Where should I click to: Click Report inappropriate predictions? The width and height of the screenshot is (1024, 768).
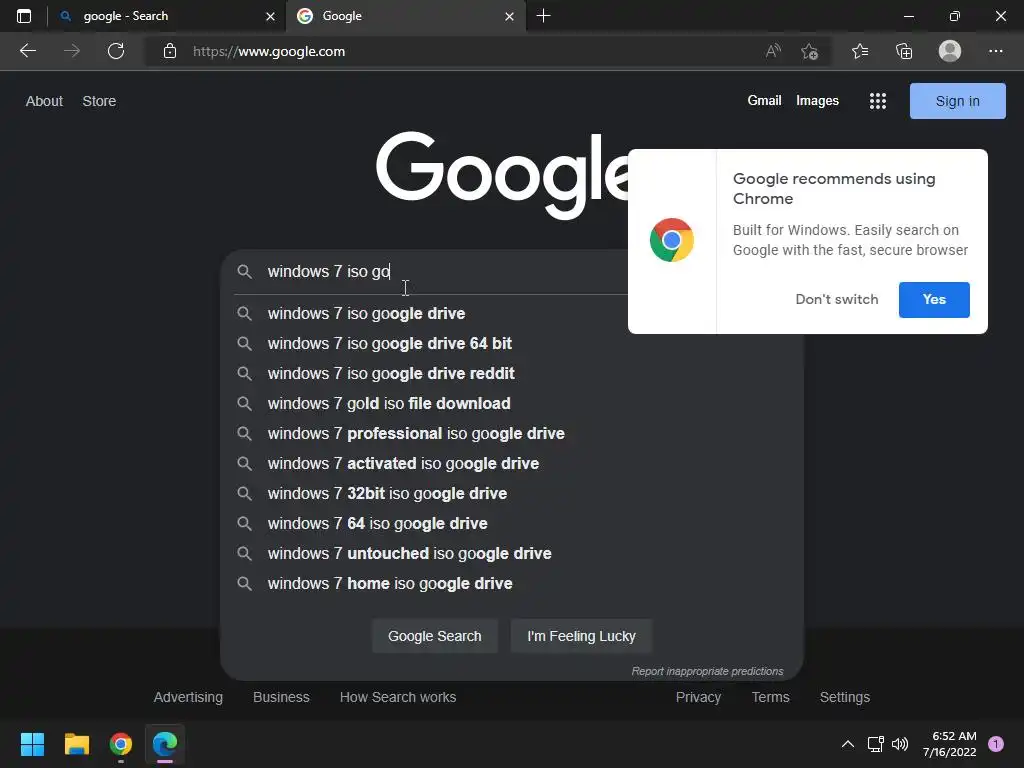[707, 671]
